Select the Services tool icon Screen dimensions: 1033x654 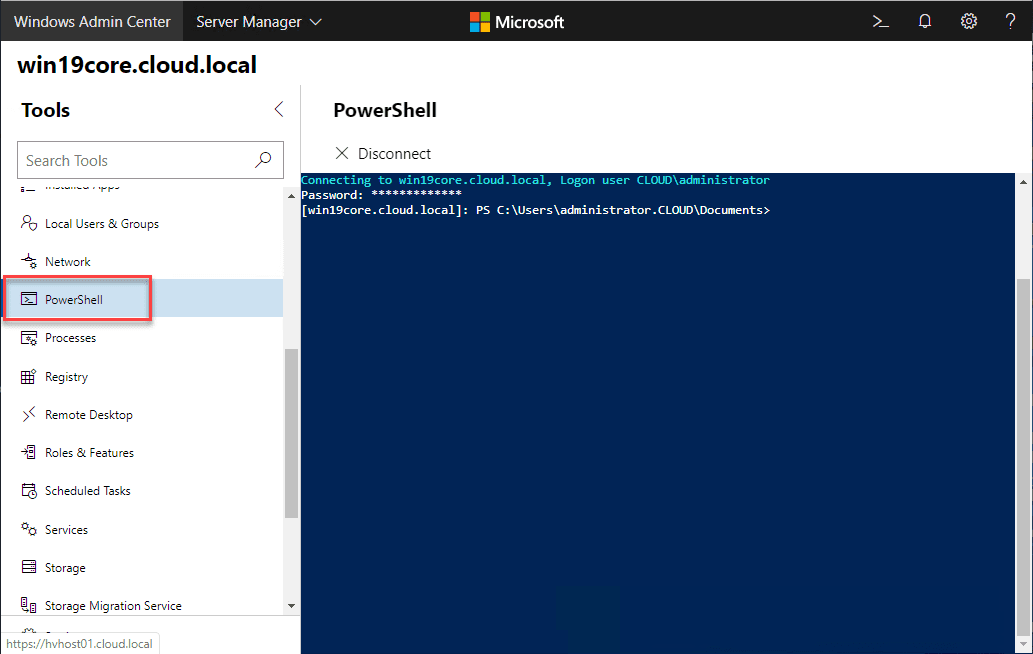tap(28, 529)
